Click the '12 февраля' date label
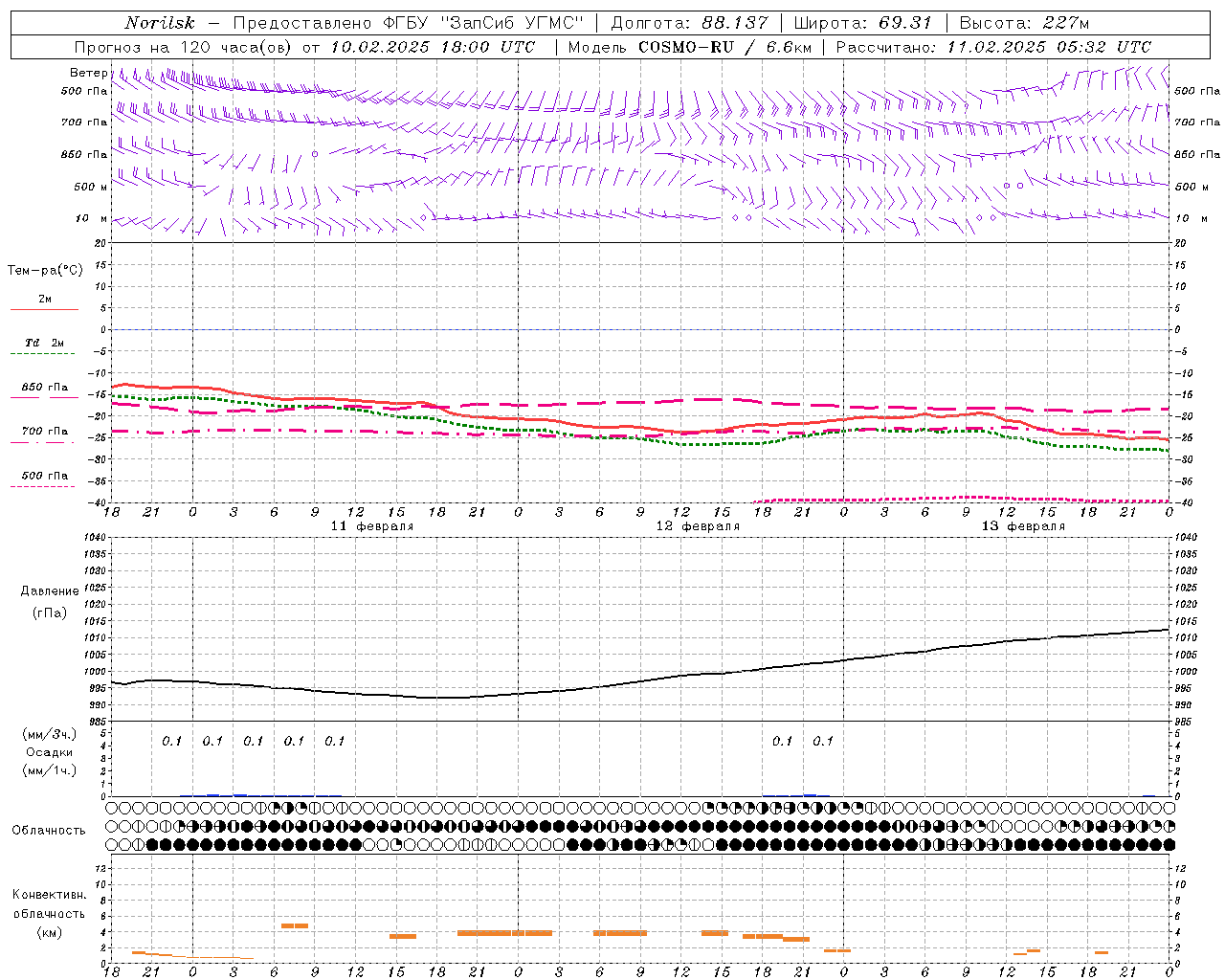Screen dimensions: 1225x980 698,526
